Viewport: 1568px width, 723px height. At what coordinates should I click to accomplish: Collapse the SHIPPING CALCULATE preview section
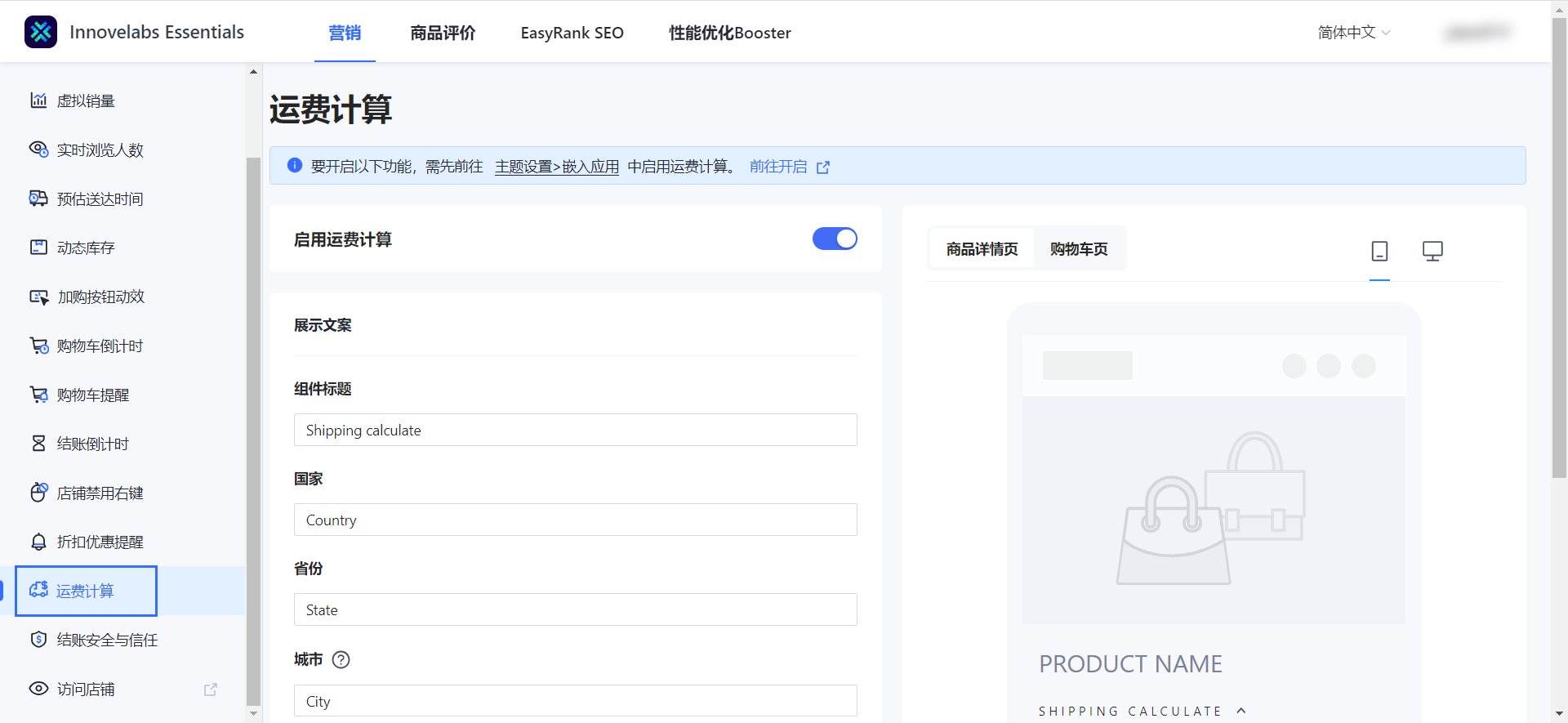click(1241, 711)
